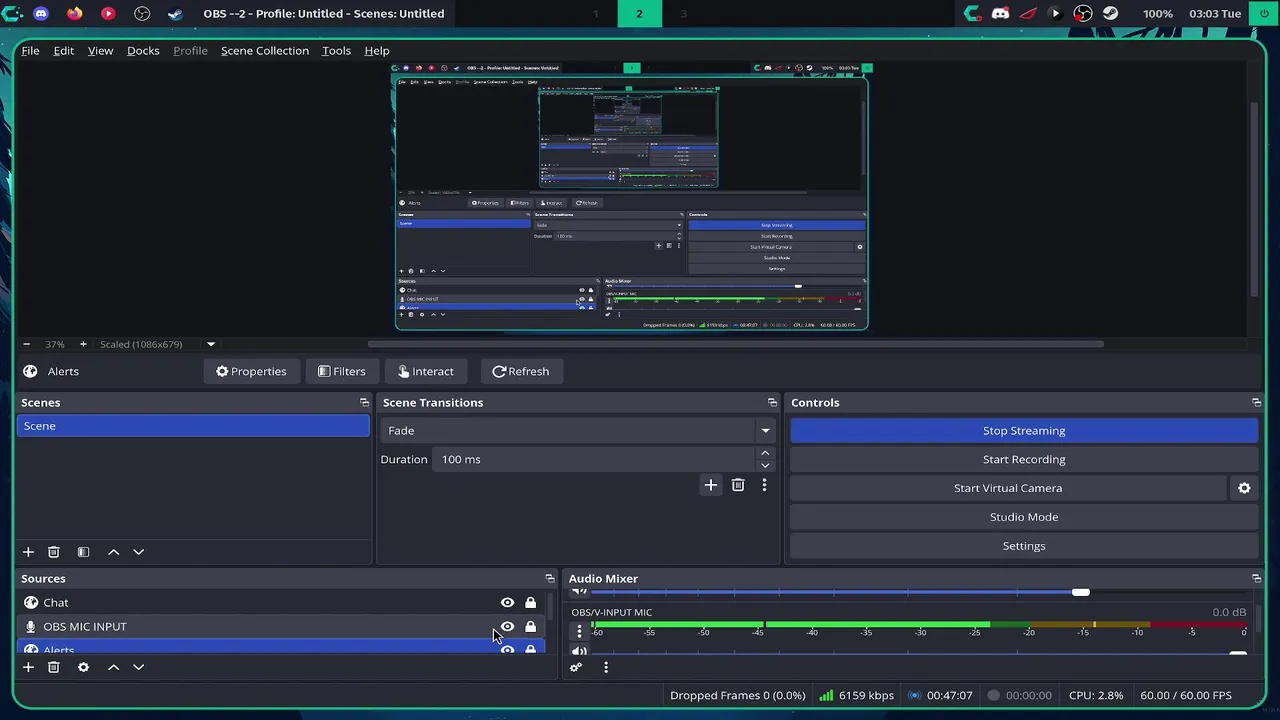Zoom in the preview with plus icon
1280x720 pixels.
(x=83, y=344)
